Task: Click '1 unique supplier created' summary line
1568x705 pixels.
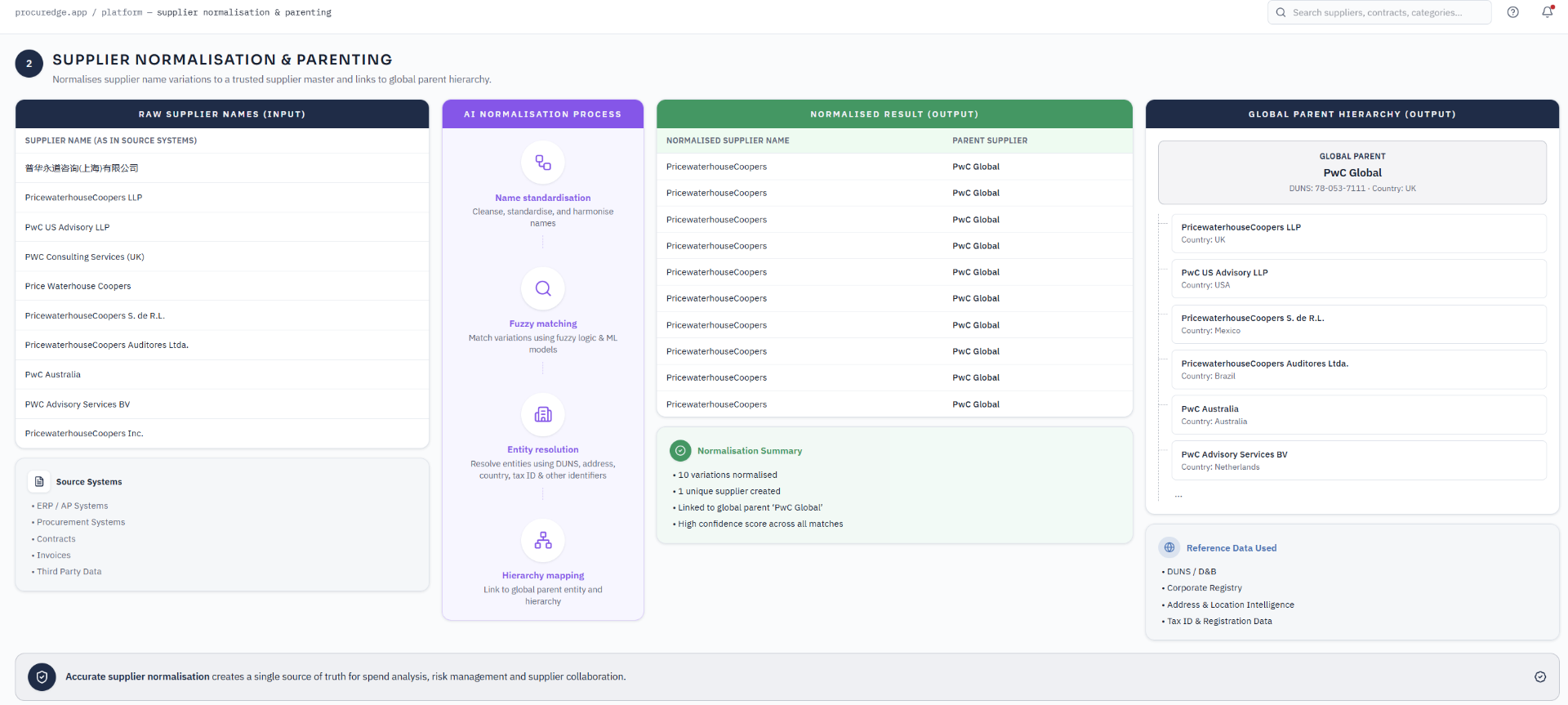Action: point(728,492)
